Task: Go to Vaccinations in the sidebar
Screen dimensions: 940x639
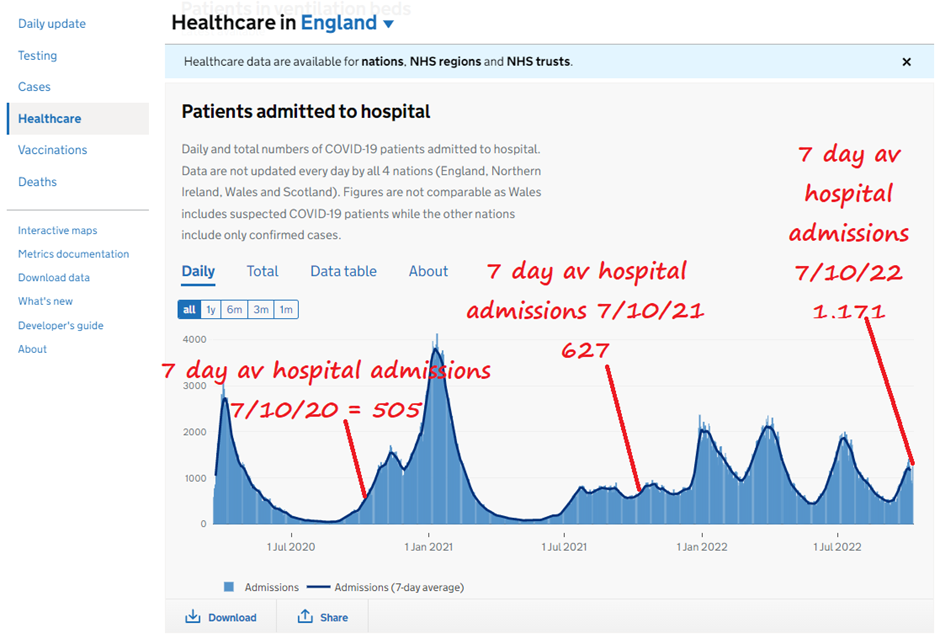Action: (53, 150)
